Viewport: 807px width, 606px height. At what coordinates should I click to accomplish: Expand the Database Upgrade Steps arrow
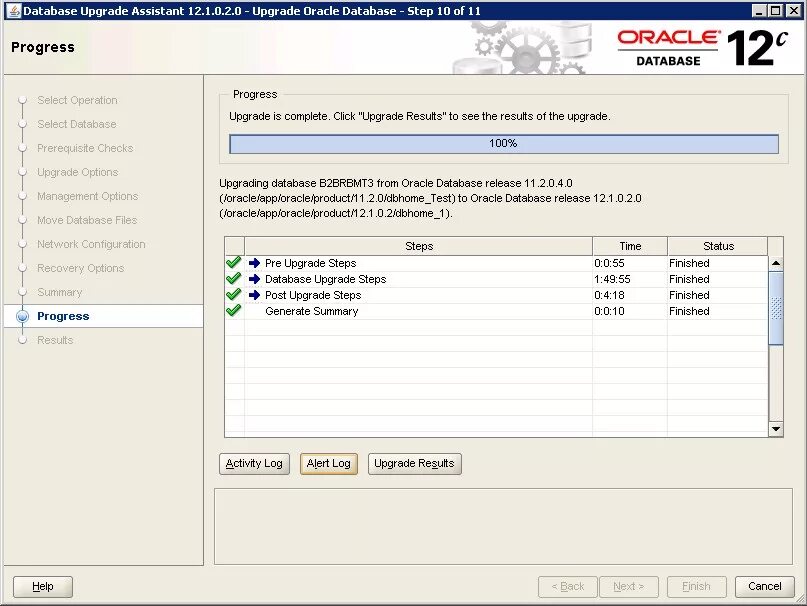(x=254, y=279)
